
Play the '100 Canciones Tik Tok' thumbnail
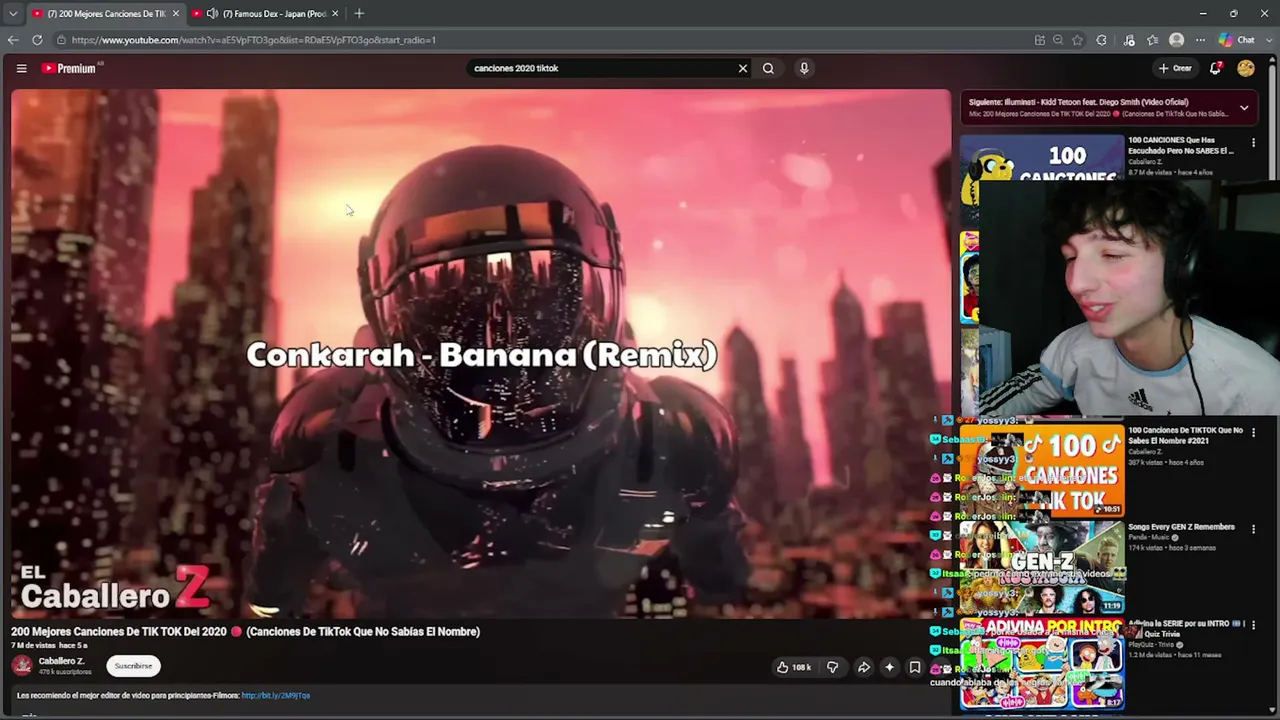(1041, 470)
